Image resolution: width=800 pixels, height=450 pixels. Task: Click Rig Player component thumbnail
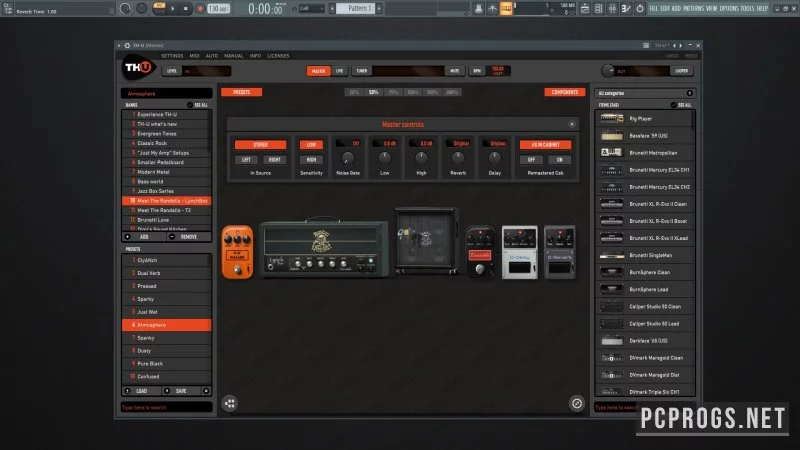pos(612,118)
